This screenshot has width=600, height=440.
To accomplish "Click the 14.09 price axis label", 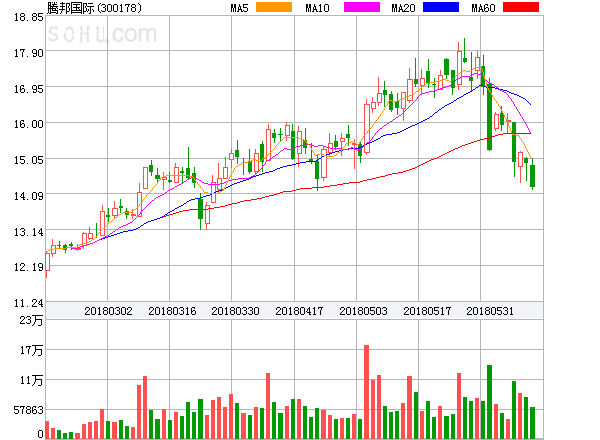I will click(x=29, y=196).
